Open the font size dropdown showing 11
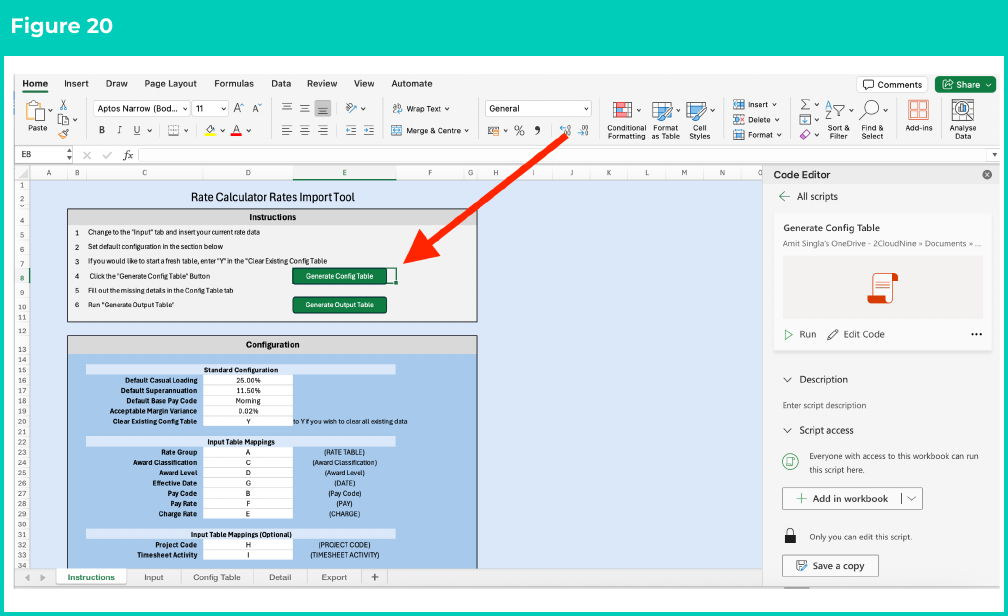Image resolution: width=1008 pixels, height=616 pixels. pos(210,109)
